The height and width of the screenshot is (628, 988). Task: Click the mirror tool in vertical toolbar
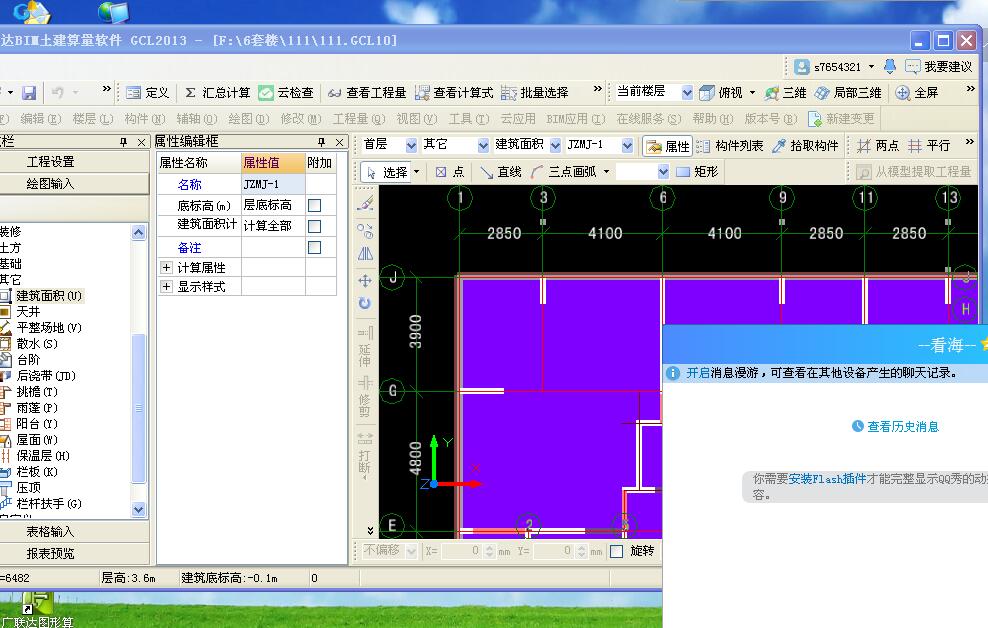click(365, 254)
